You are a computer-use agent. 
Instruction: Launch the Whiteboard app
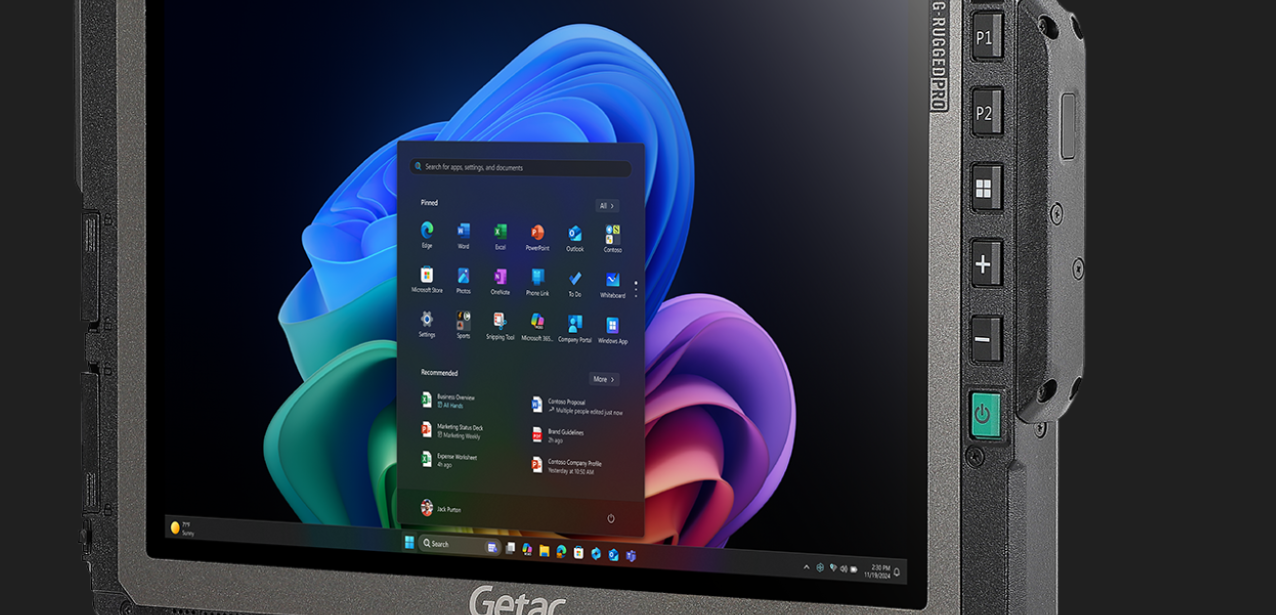[613, 285]
